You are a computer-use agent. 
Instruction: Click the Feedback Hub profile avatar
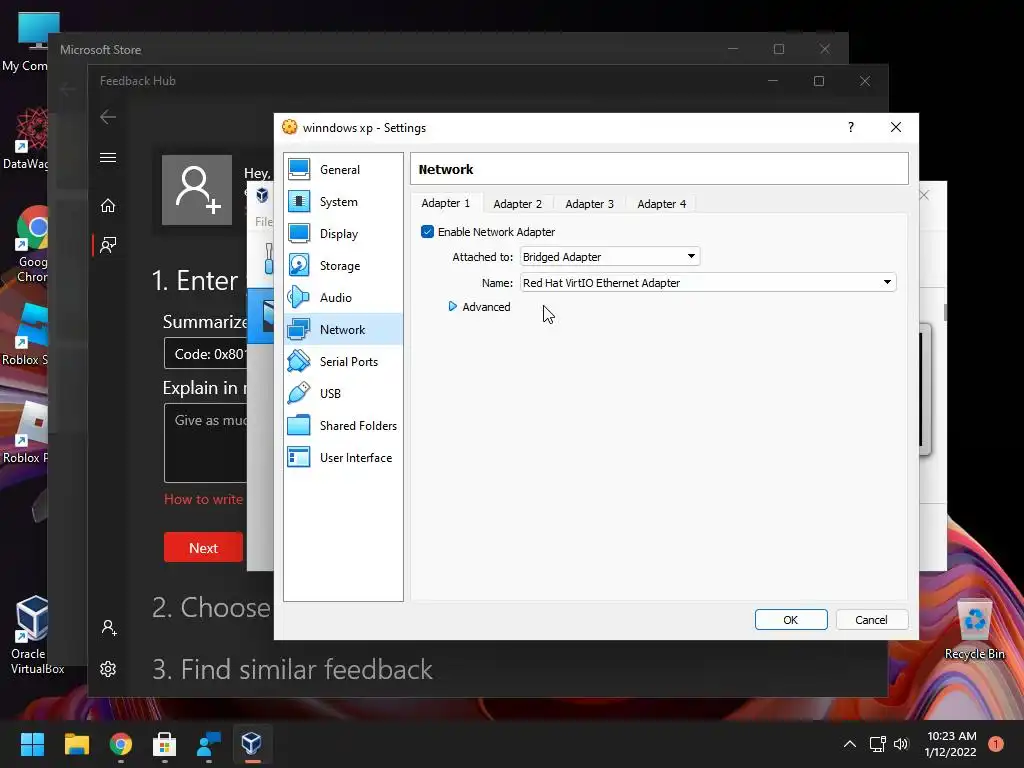tap(197, 190)
